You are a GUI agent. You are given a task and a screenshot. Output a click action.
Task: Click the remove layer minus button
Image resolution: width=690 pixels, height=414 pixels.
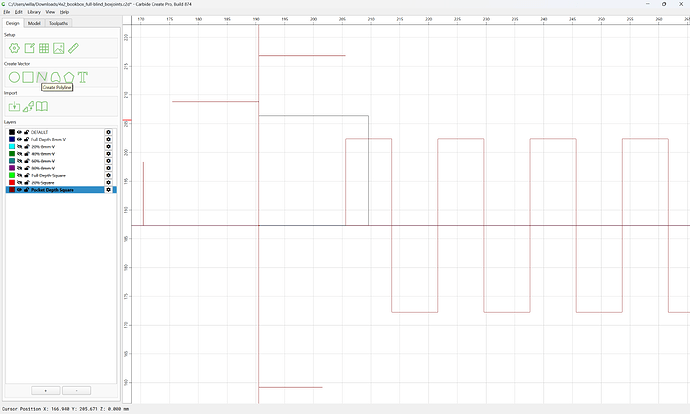tap(77, 391)
